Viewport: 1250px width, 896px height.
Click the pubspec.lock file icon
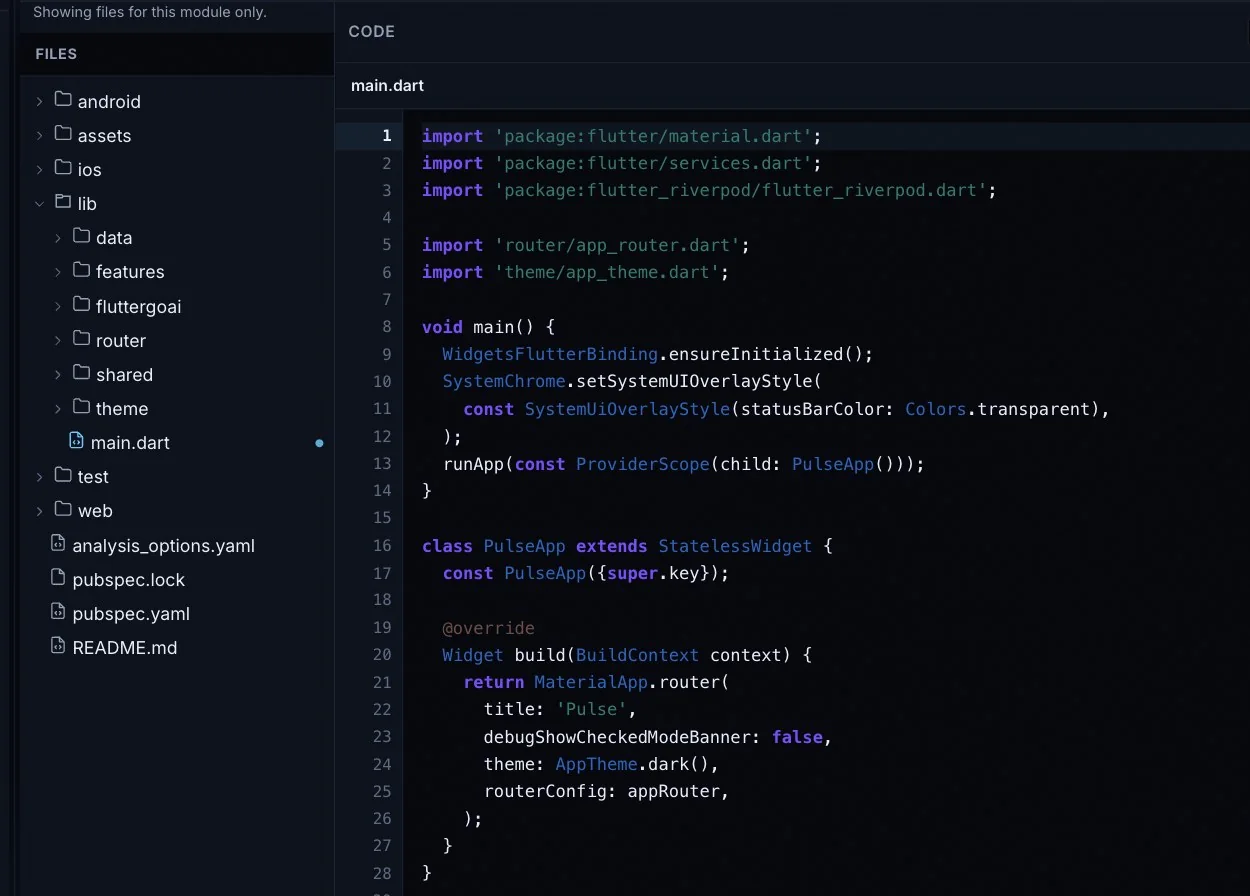point(58,578)
